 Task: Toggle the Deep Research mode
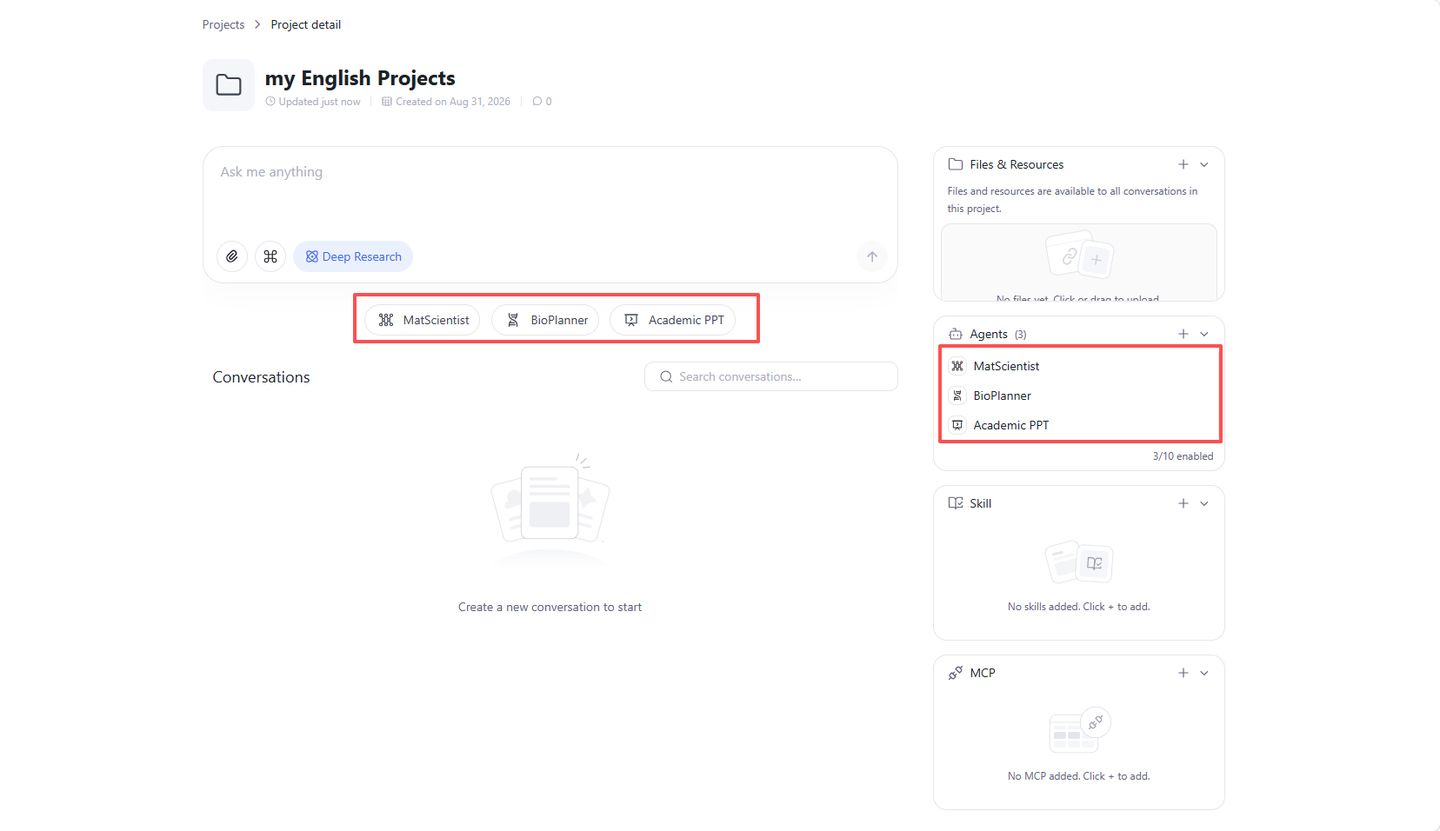pos(353,257)
